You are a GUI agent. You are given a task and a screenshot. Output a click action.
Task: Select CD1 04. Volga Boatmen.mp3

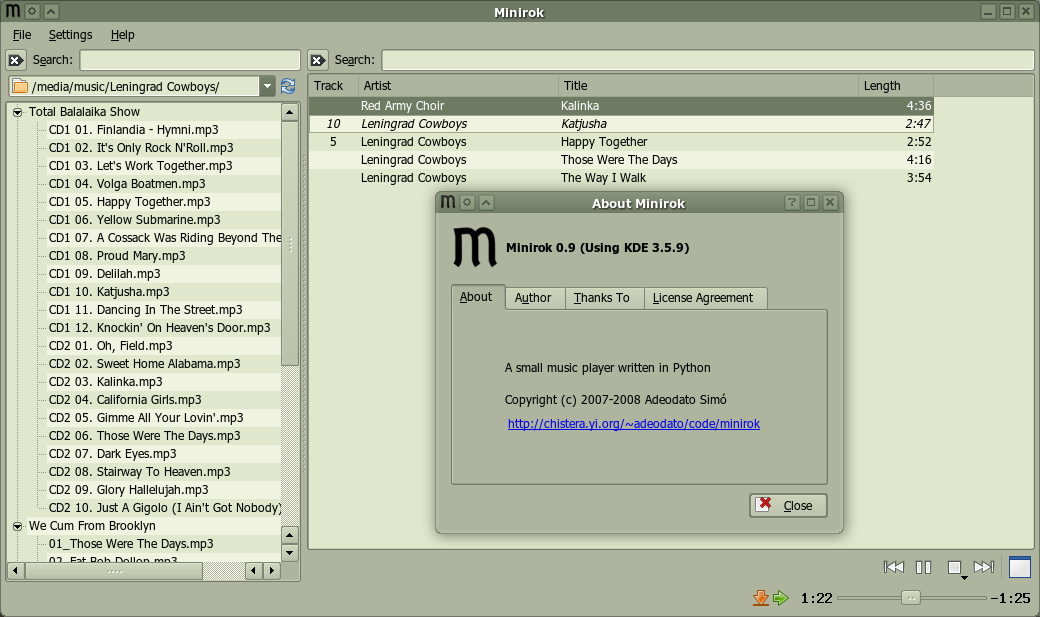(x=127, y=184)
